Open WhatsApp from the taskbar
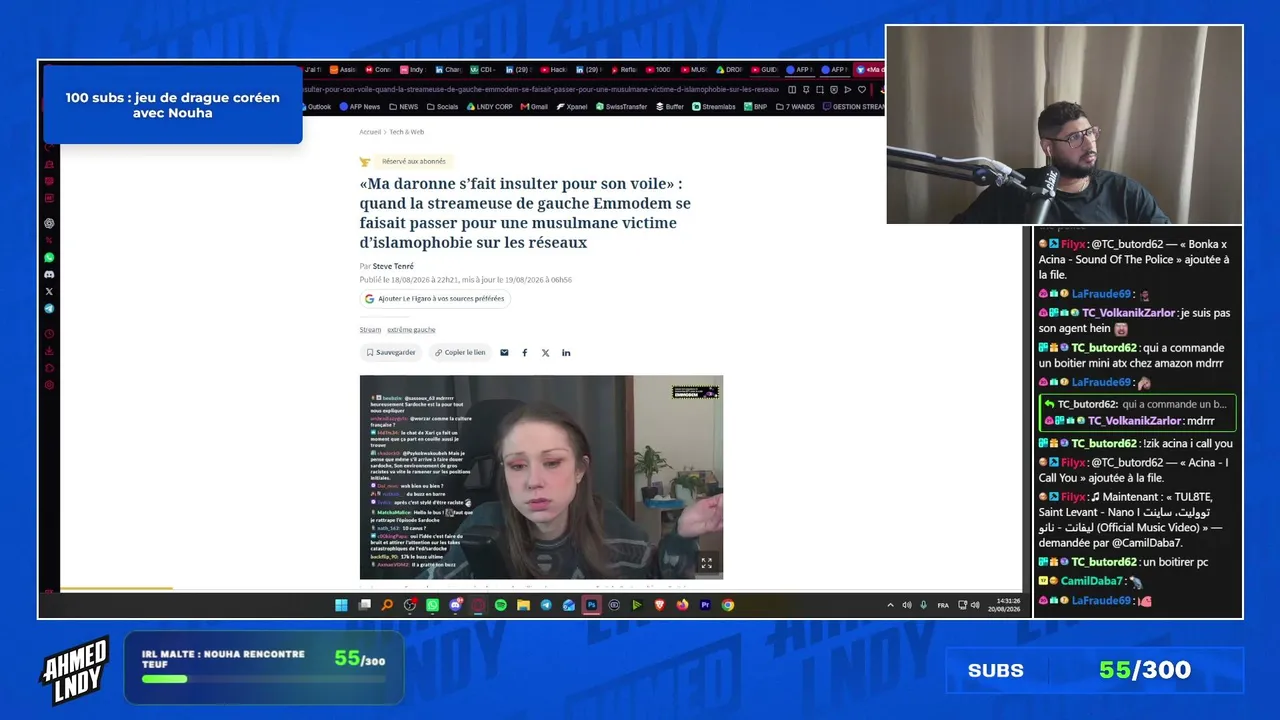1280x720 pixels. (432, 605)
